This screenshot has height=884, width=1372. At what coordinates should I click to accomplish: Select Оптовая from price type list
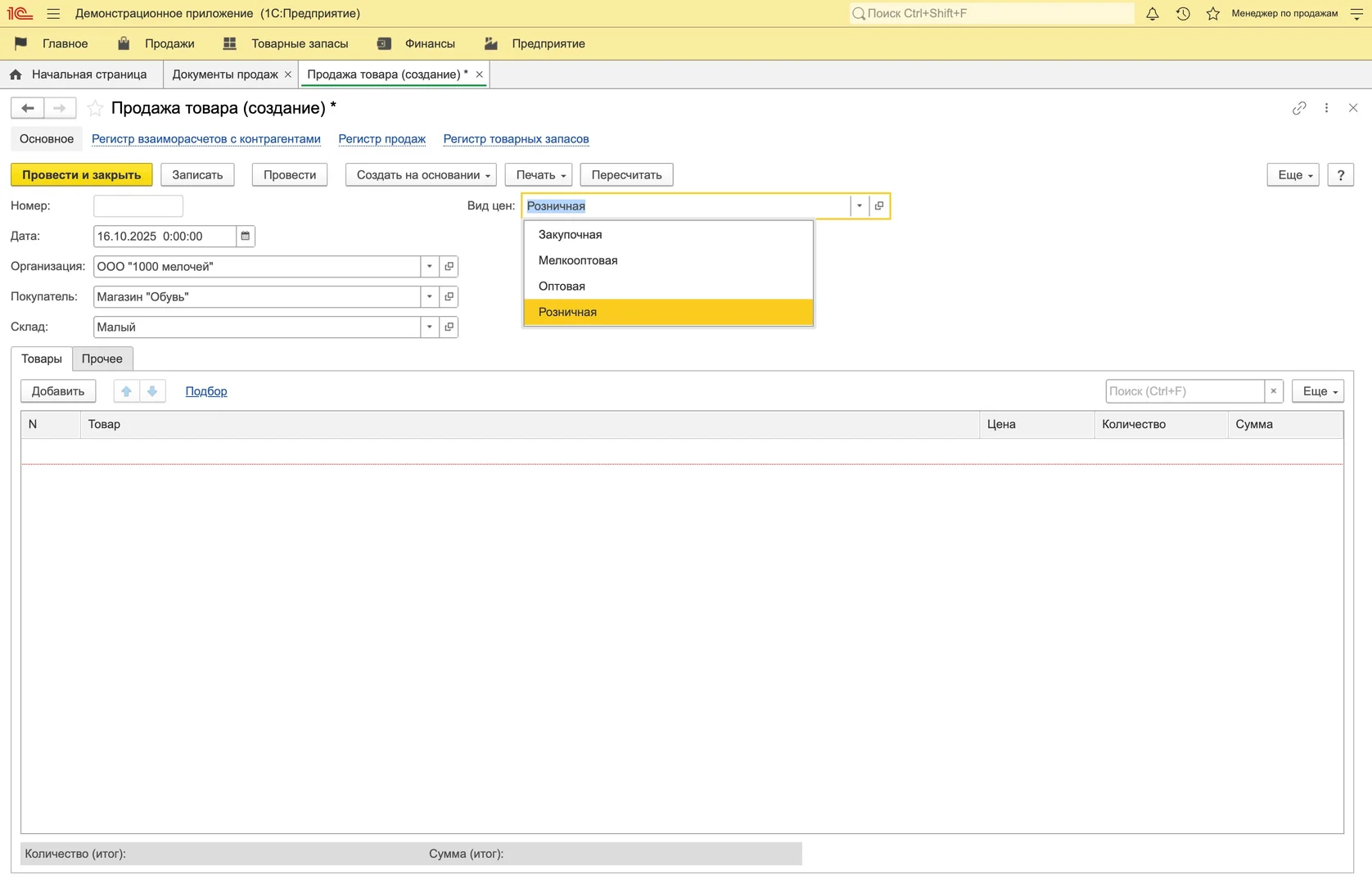pyautogui.click(x=562, y=286)
